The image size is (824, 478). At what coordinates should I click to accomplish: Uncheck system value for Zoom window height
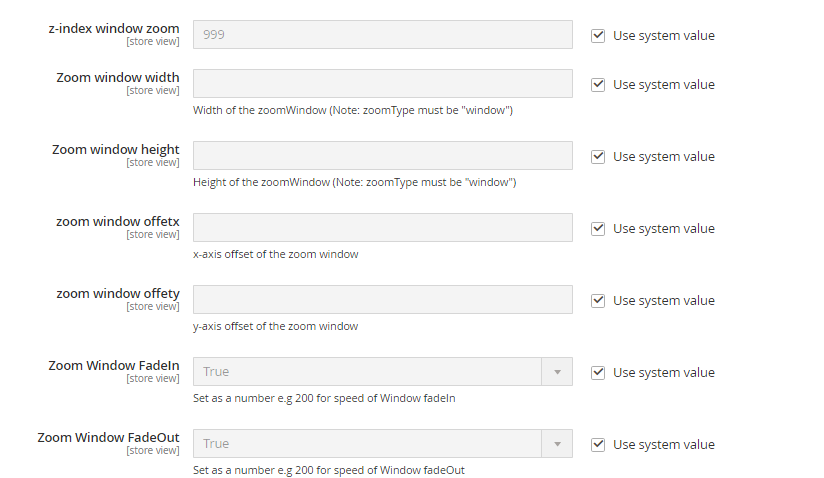(598, 157)
